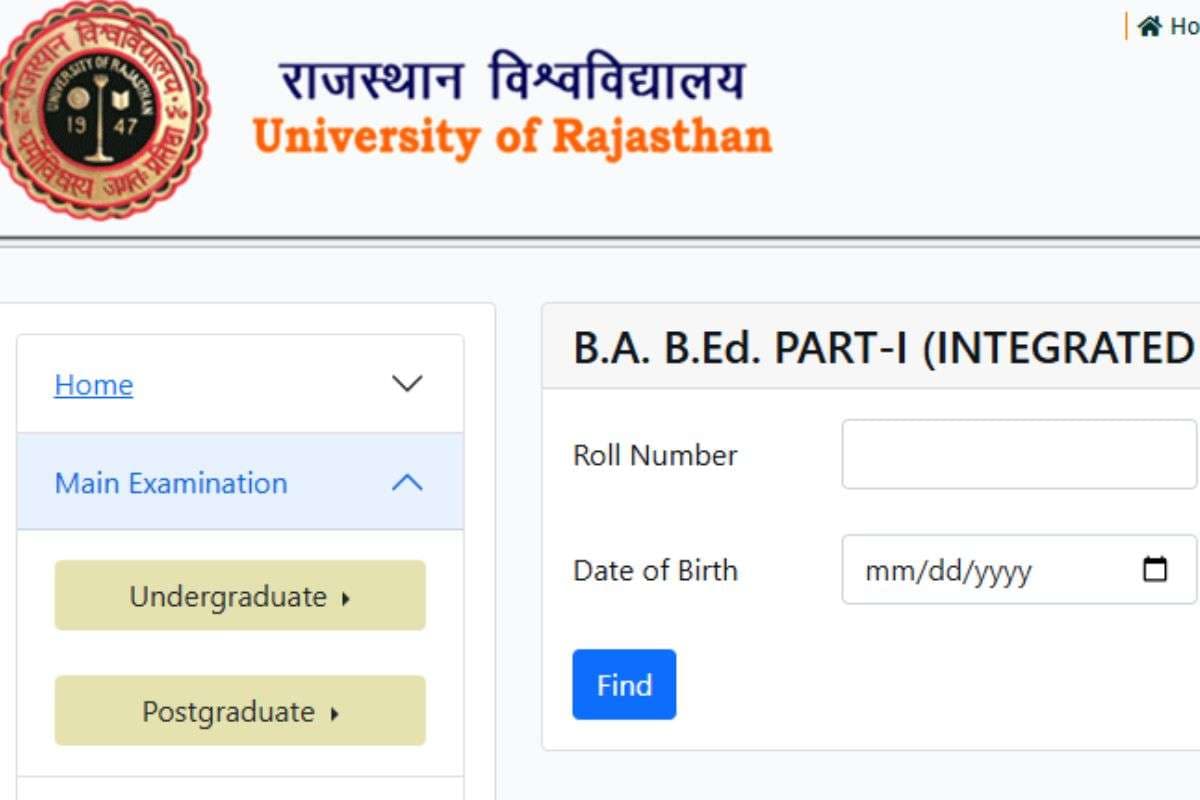Click the home icon in the top navigation
The width and height of the screenshot is (1200, 800).
coord(1148,27)
